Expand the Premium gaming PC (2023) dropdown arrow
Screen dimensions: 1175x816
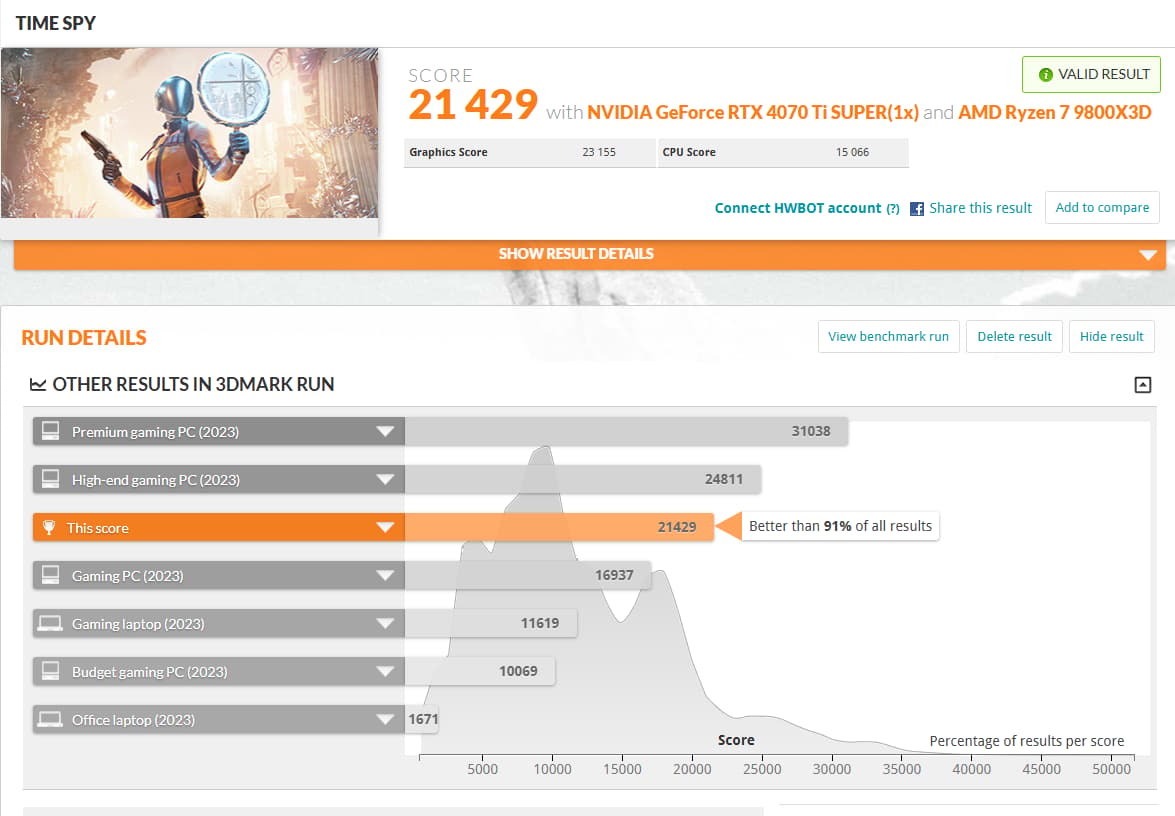pos(385,432)
